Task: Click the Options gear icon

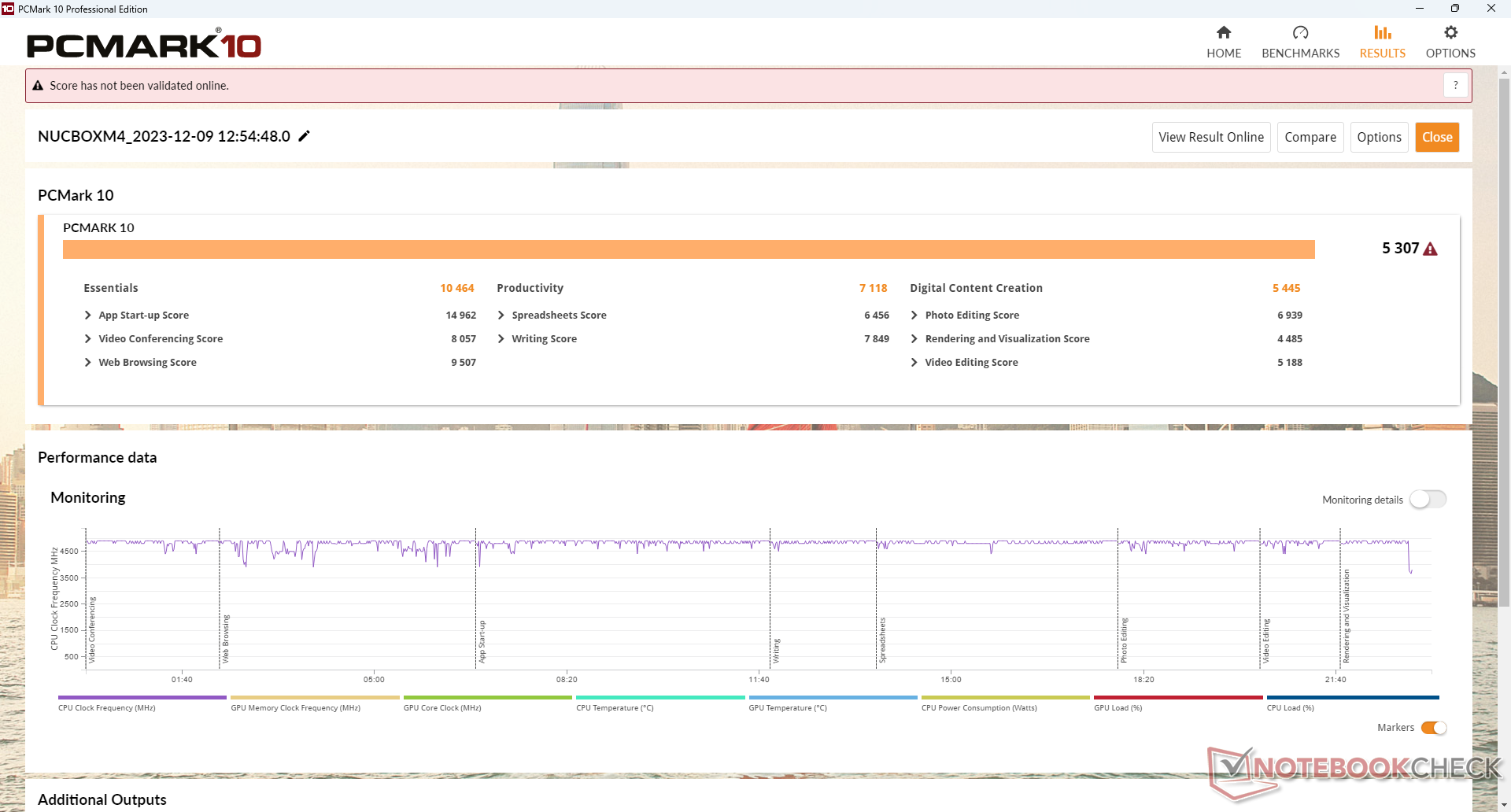Action: (x=1451, y=32)
